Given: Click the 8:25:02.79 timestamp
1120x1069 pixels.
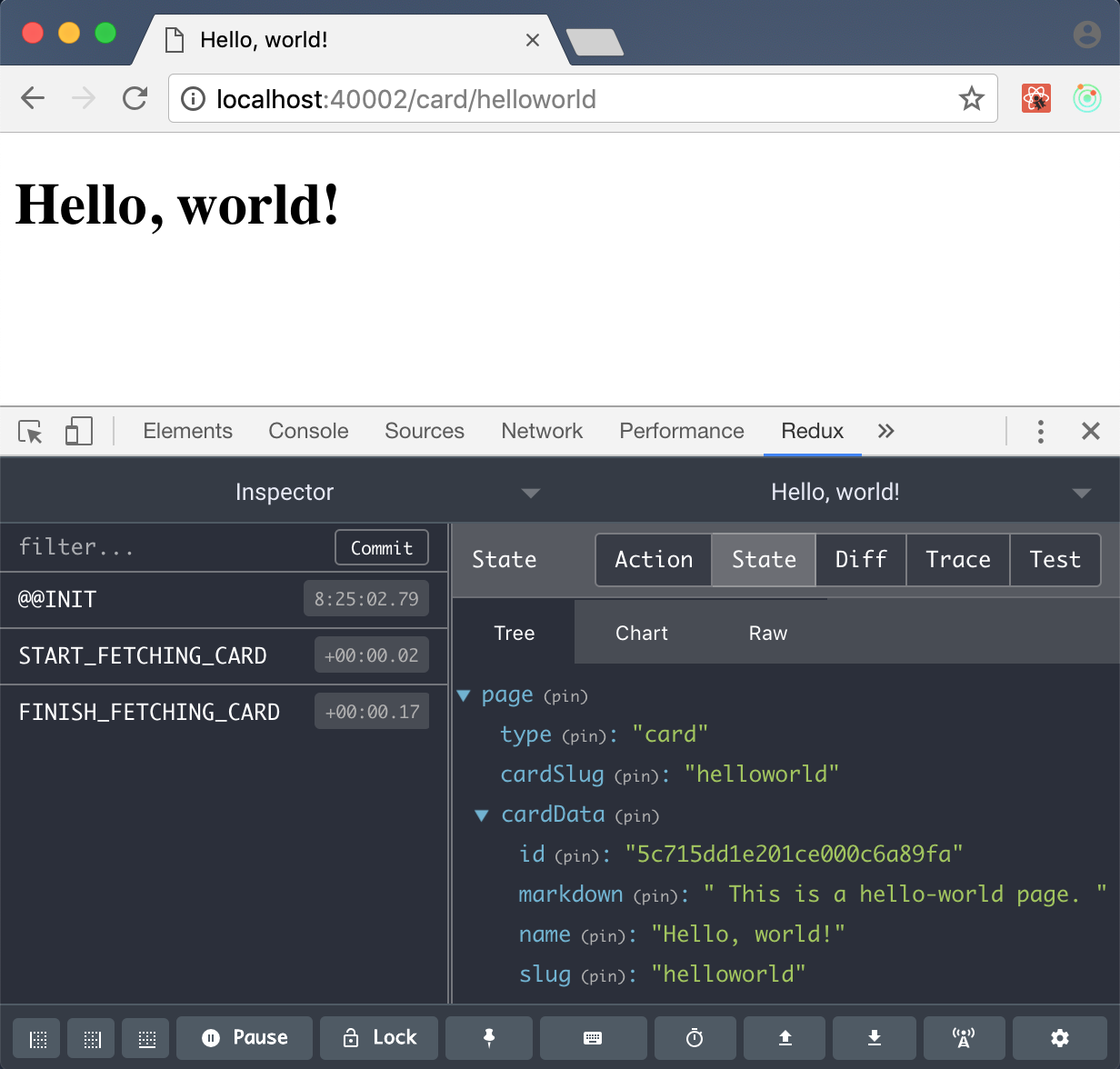Looking at the screenshot, I should [x=366, y=599].
